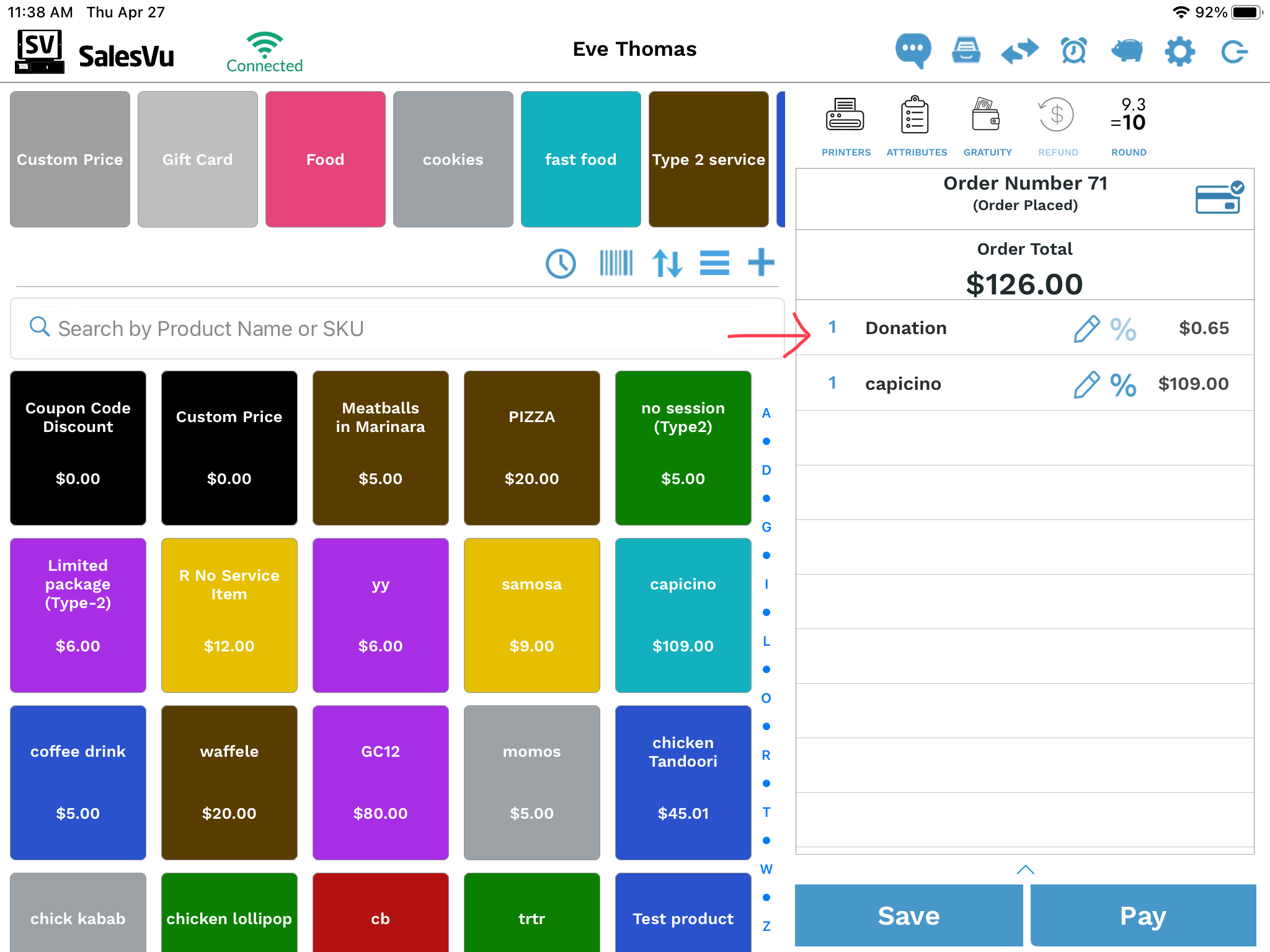Apply percent discount to capicino

(x=1122, y=384)
